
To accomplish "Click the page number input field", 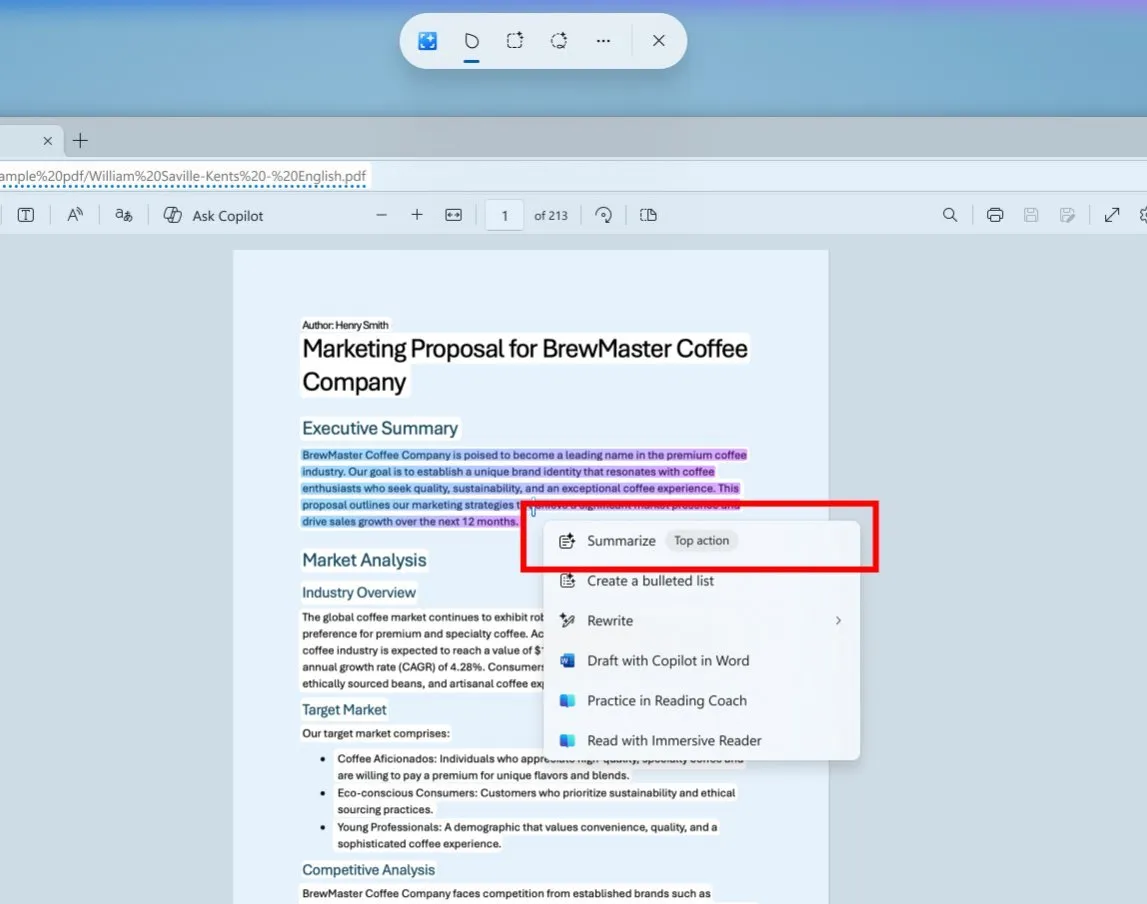I will (504, 214).
